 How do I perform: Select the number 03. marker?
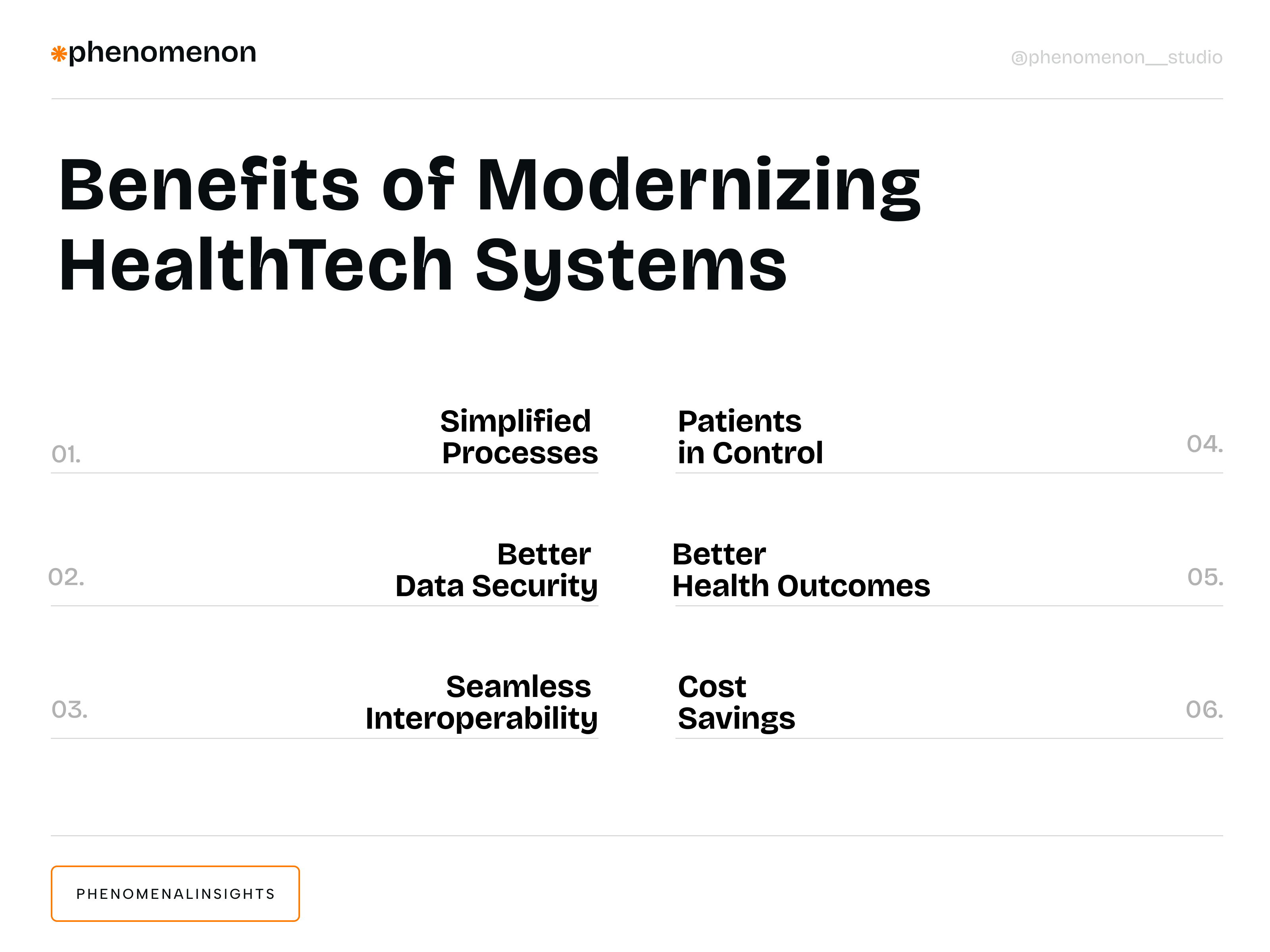click(x=69, y=710)
